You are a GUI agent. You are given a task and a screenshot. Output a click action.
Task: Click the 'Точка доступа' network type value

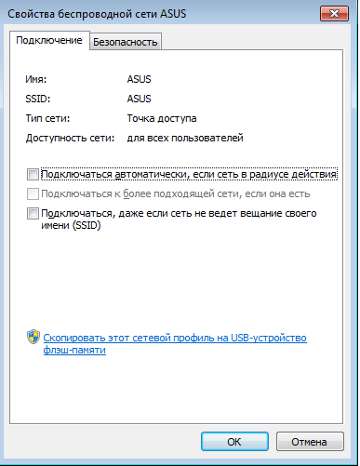pyautogui.click(x=162, y=119)
